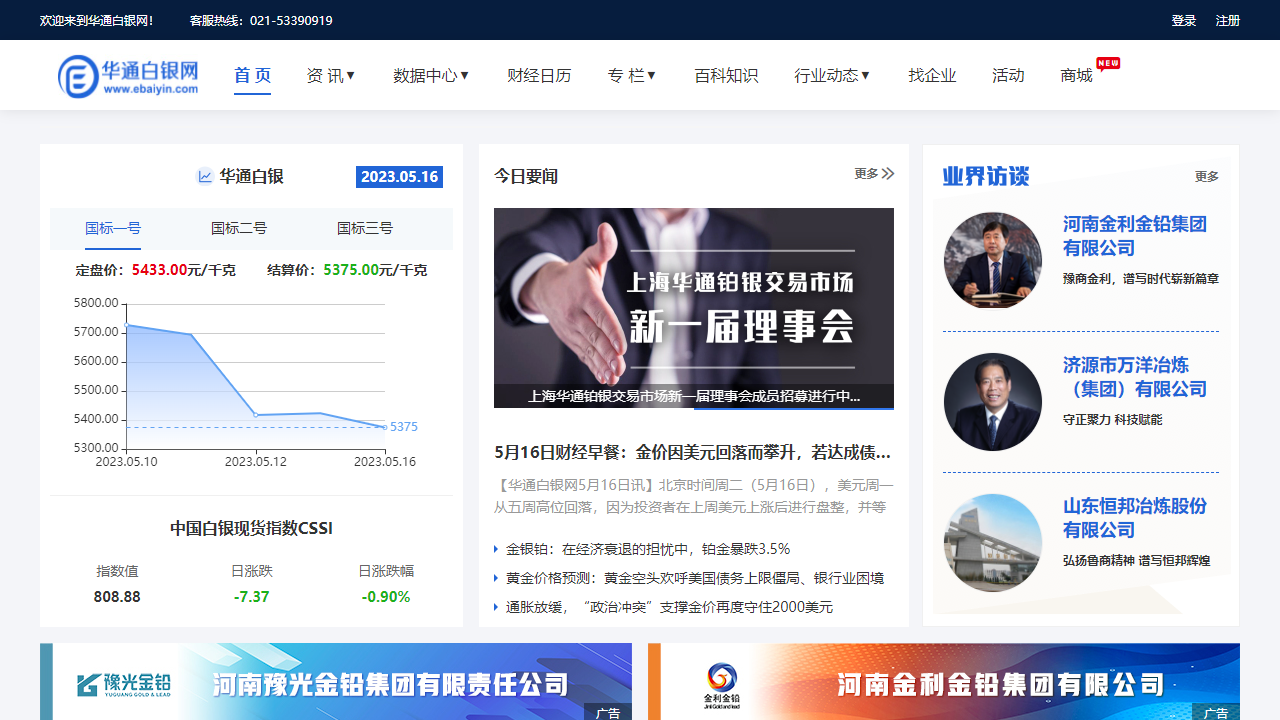
Task: Open the 5月16日财经早餐 headline
Action: click(x=693, y=452)
